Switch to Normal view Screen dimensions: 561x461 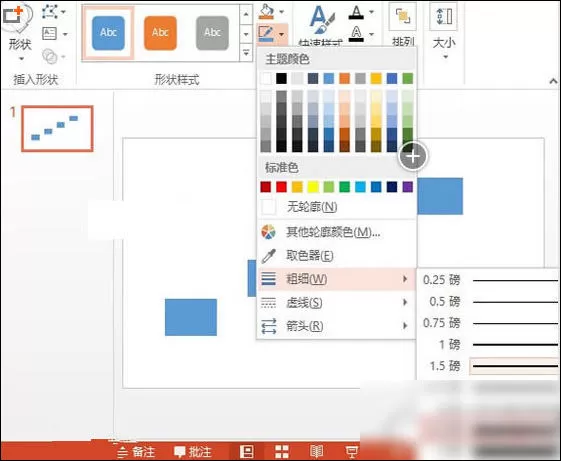[247, 452]
